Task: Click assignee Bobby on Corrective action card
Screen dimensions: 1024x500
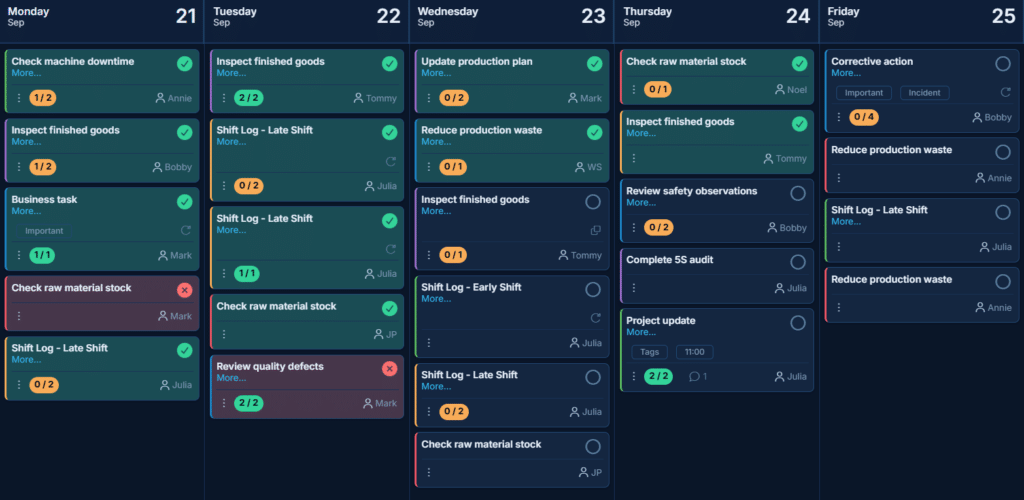Action: point(992,117)
